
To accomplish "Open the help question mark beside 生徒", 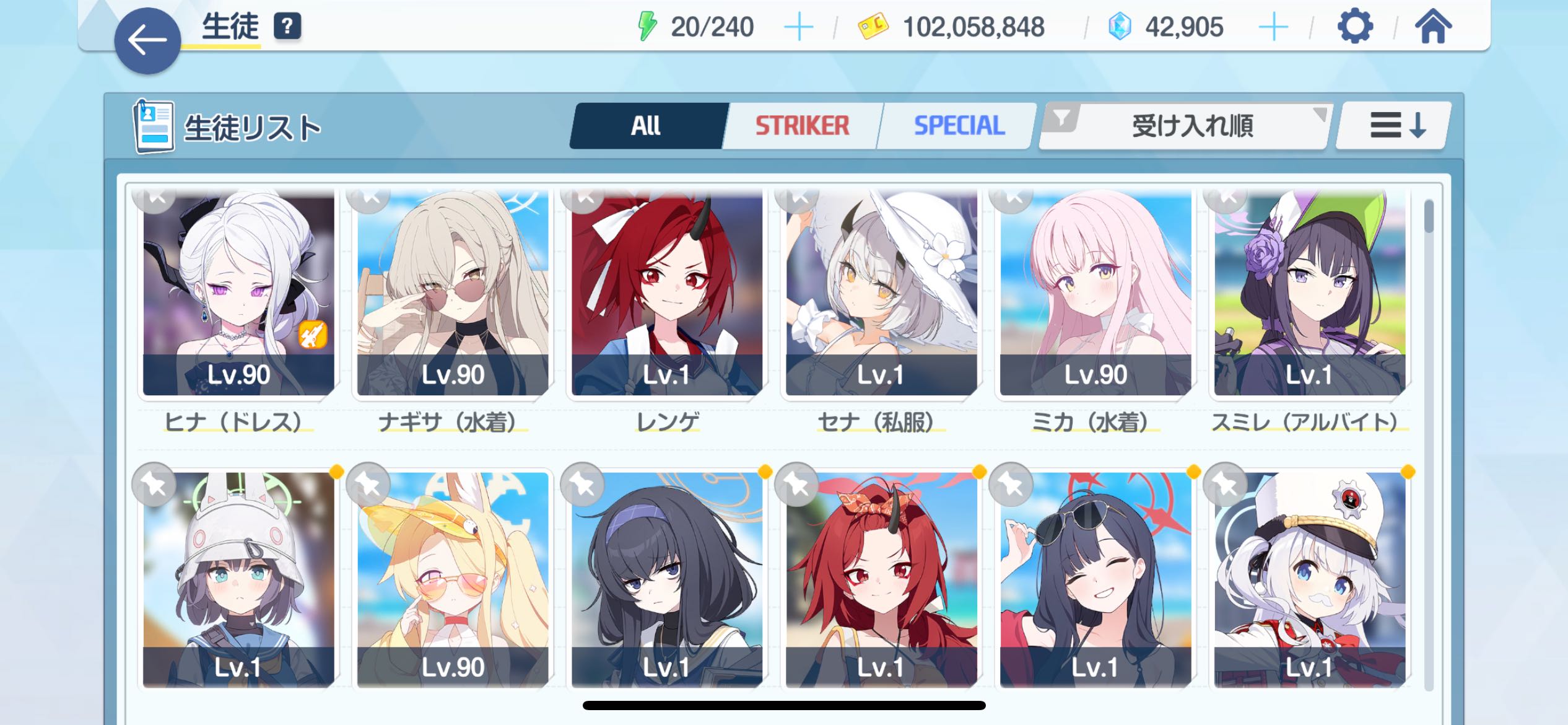I will coord(287,27).
